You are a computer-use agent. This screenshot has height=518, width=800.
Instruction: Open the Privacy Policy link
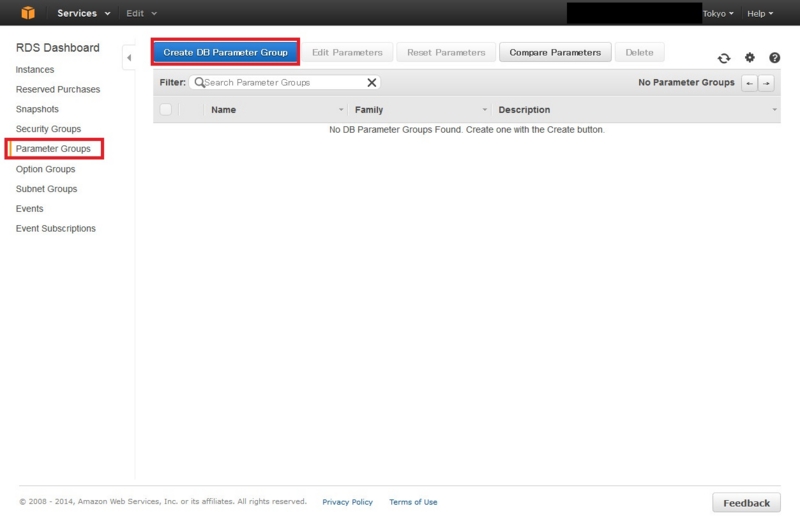pos(347,502)
